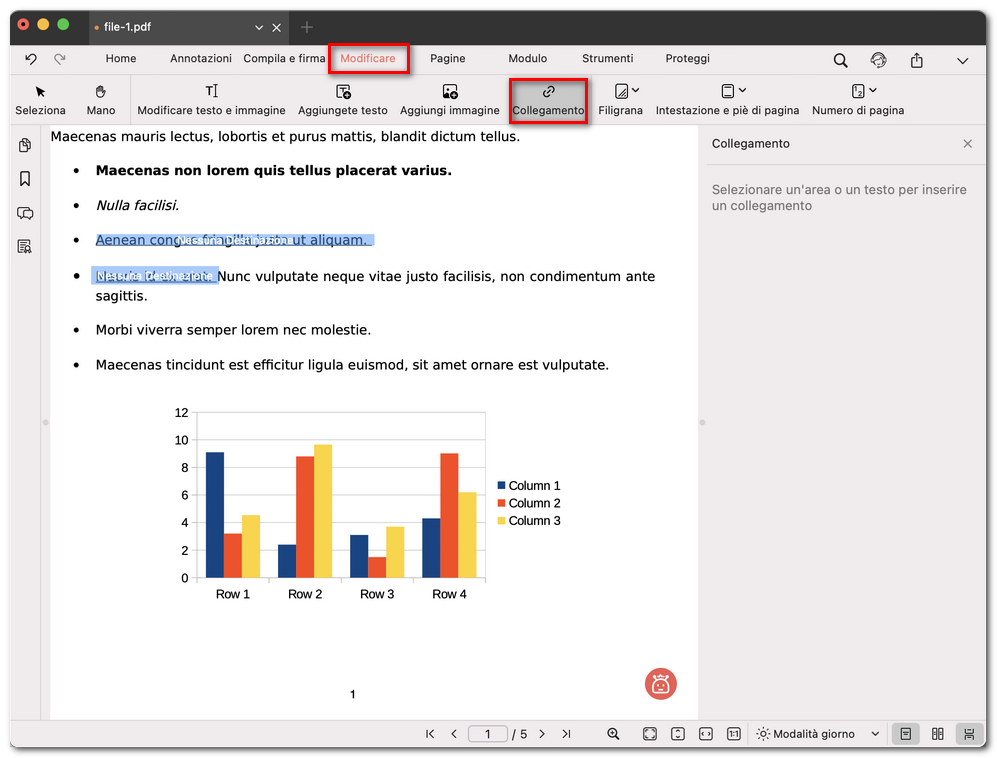The height and width of the screenshot is (758, 997).
Task: Click the page number input field
Action: pyautogui.click(x=488, y=733)
